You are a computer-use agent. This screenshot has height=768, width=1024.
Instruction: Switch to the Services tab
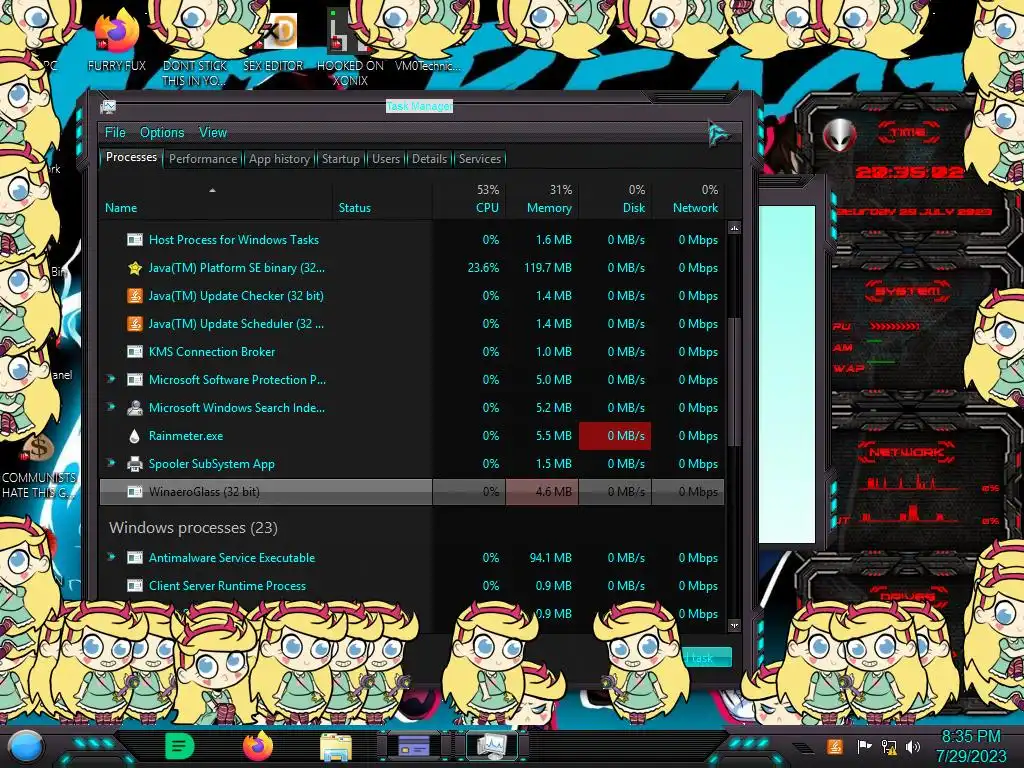click(x=479, y=159)
